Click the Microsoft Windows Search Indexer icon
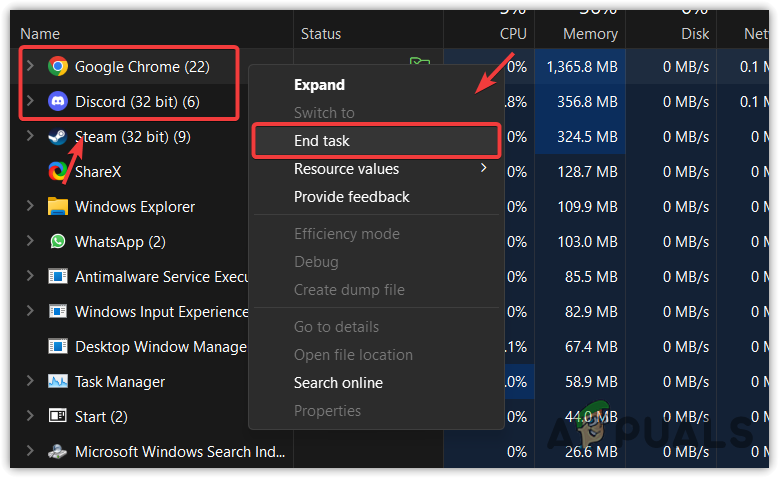The image size is (779, 478). tap(58, 452)
